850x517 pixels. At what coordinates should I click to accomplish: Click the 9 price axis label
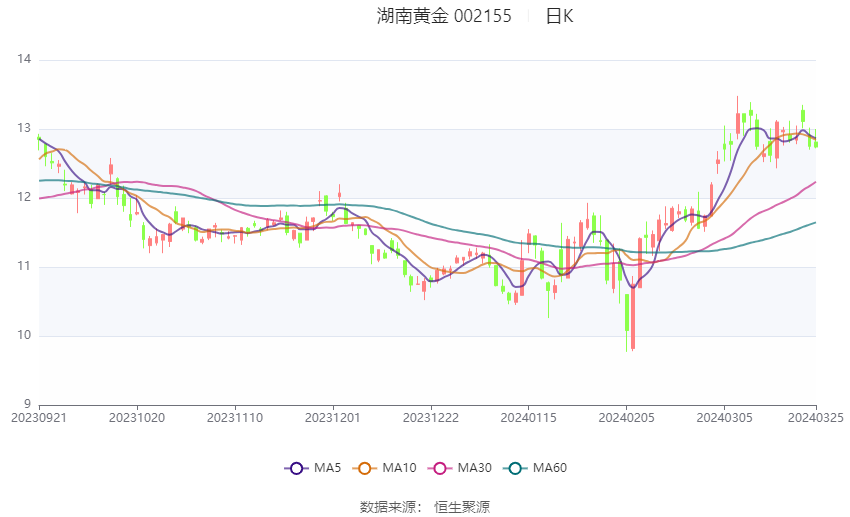(x=28, y=405)
